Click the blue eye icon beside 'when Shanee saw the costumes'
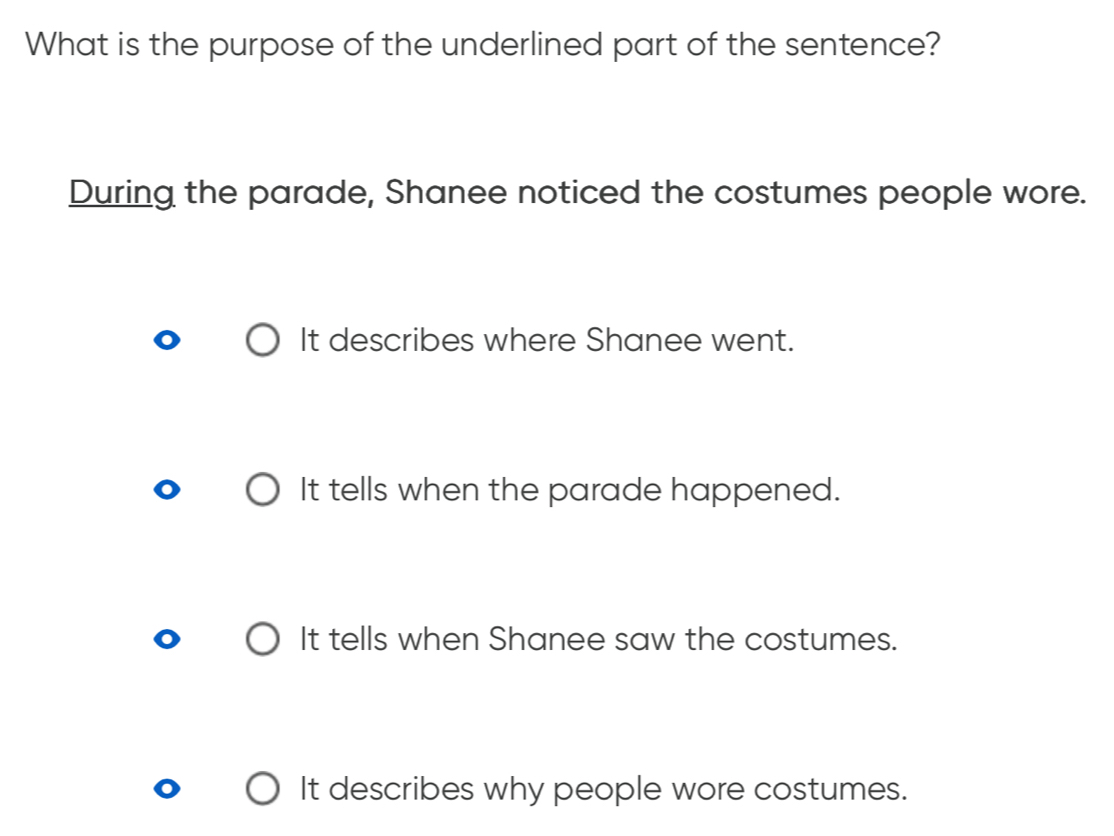Image resolution: width=1114 pixels, height=836 pixels. (x=167, y=639)
